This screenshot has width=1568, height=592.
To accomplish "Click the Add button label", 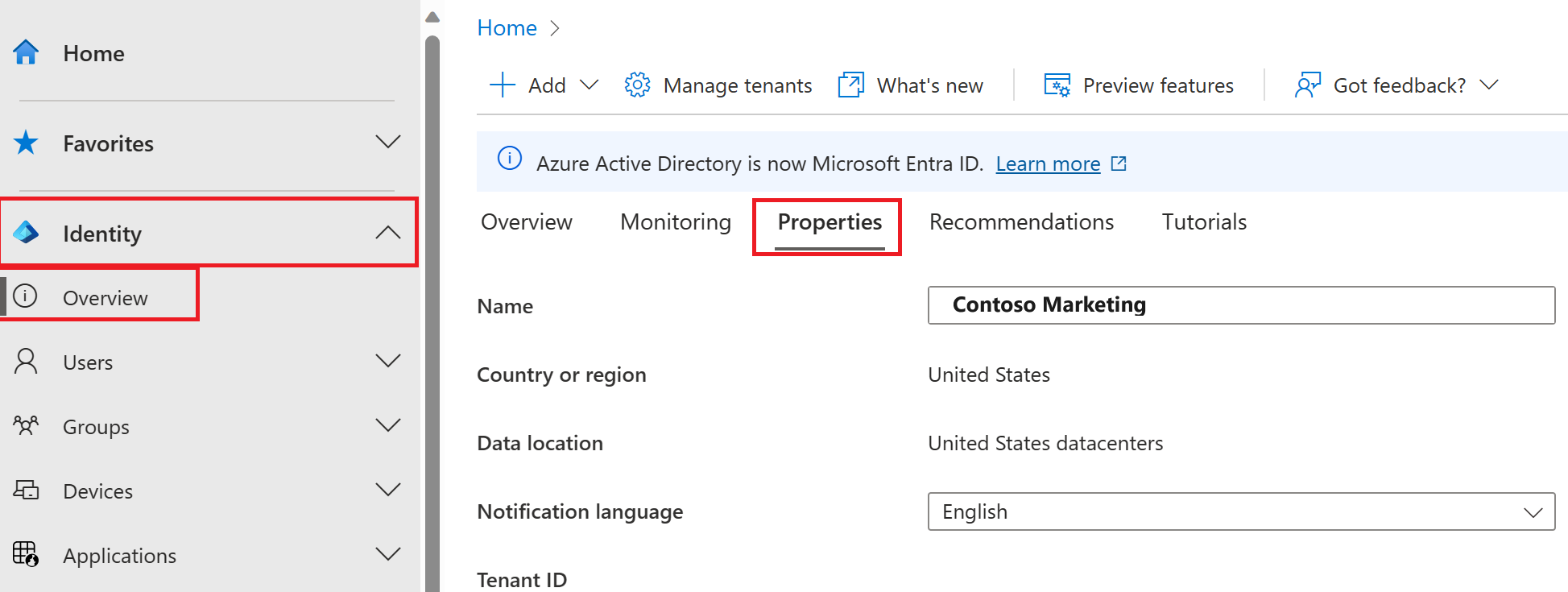I will [547, 85].
